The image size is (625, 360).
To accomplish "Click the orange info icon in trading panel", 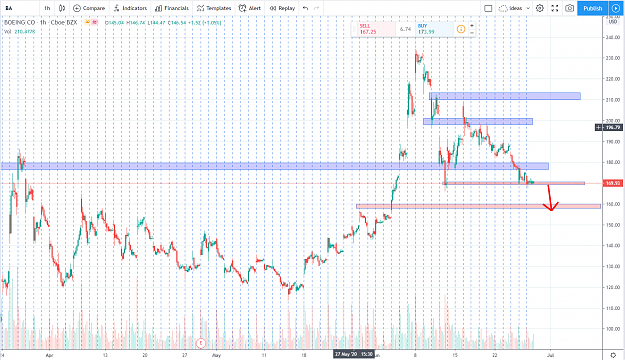I will pyautogui.click(x=461, y=29).
